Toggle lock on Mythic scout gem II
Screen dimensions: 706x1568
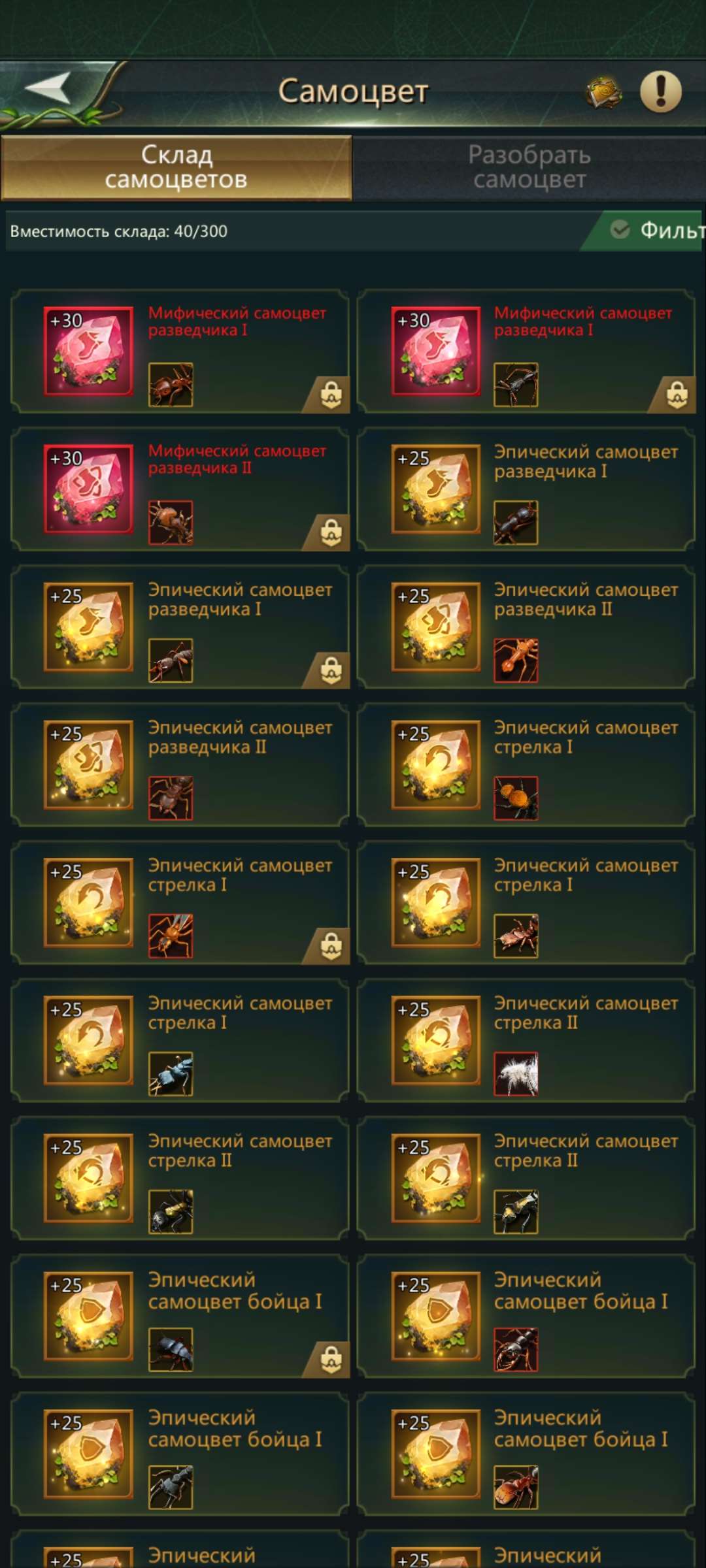tap(331, 532)
